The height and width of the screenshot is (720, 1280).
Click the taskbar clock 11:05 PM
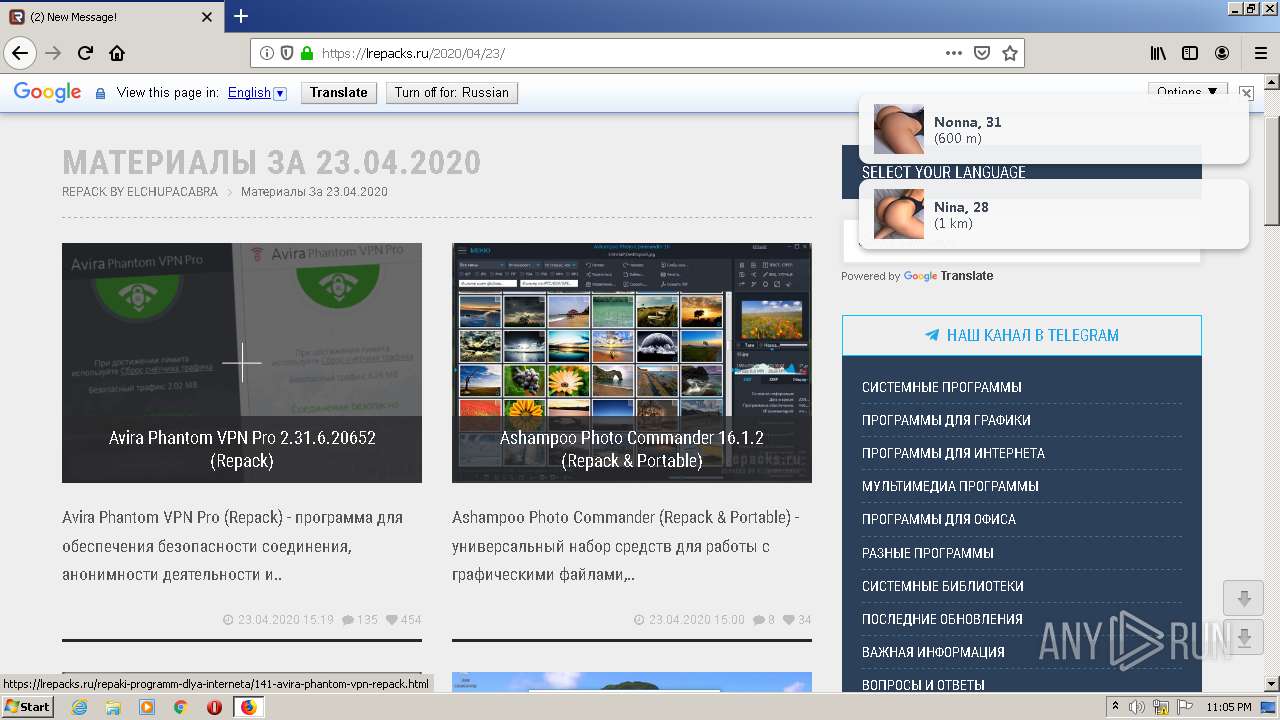click(1229, 707)
